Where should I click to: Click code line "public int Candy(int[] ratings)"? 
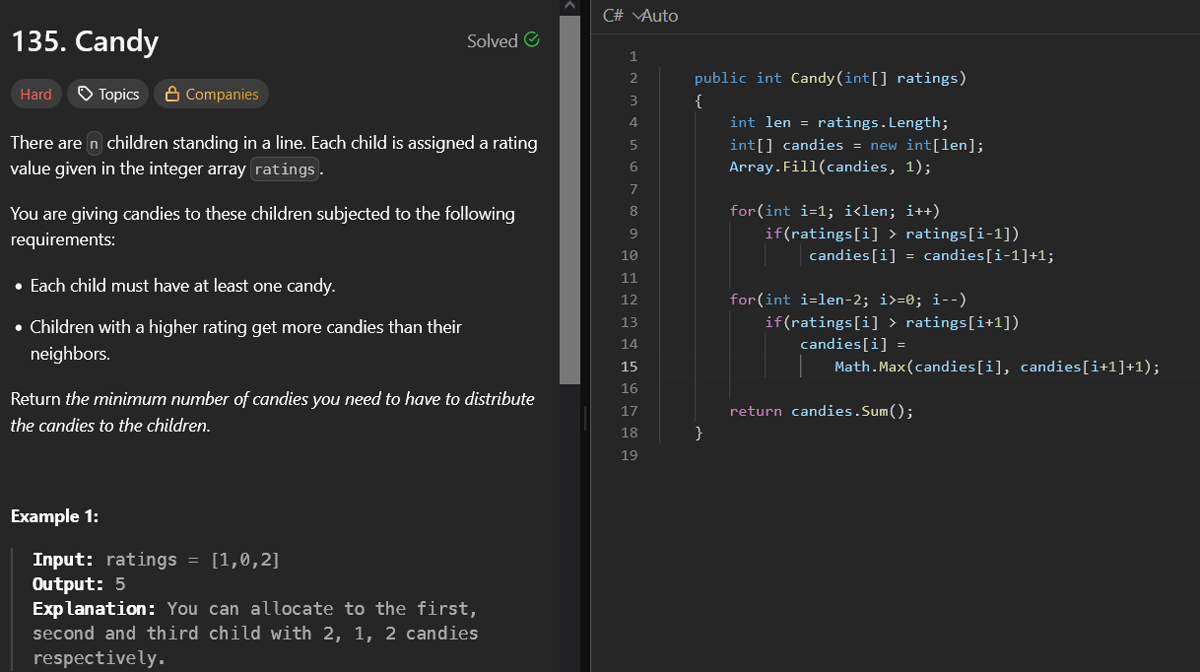[830, 78]
